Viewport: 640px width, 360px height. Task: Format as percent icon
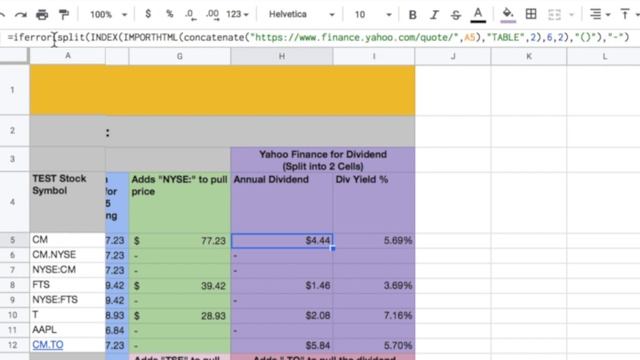click(169, 14)
